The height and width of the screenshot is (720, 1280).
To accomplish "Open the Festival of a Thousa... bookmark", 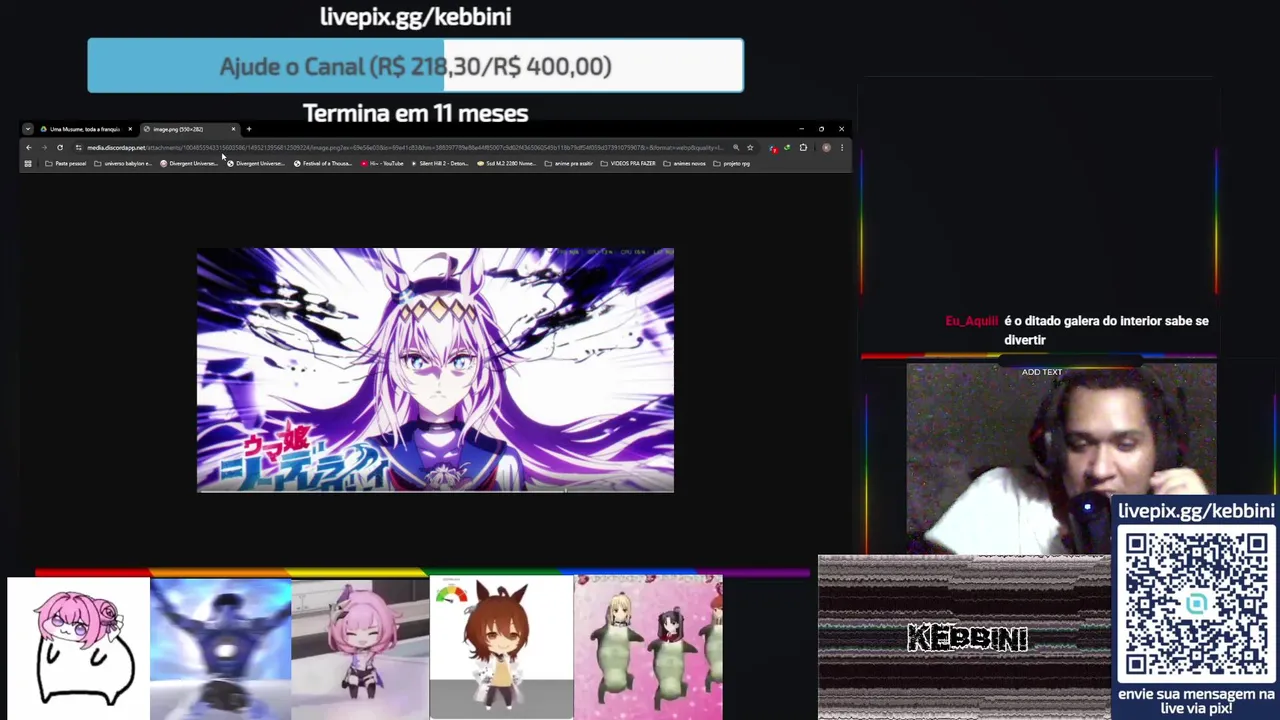I will tap(324, 163).
